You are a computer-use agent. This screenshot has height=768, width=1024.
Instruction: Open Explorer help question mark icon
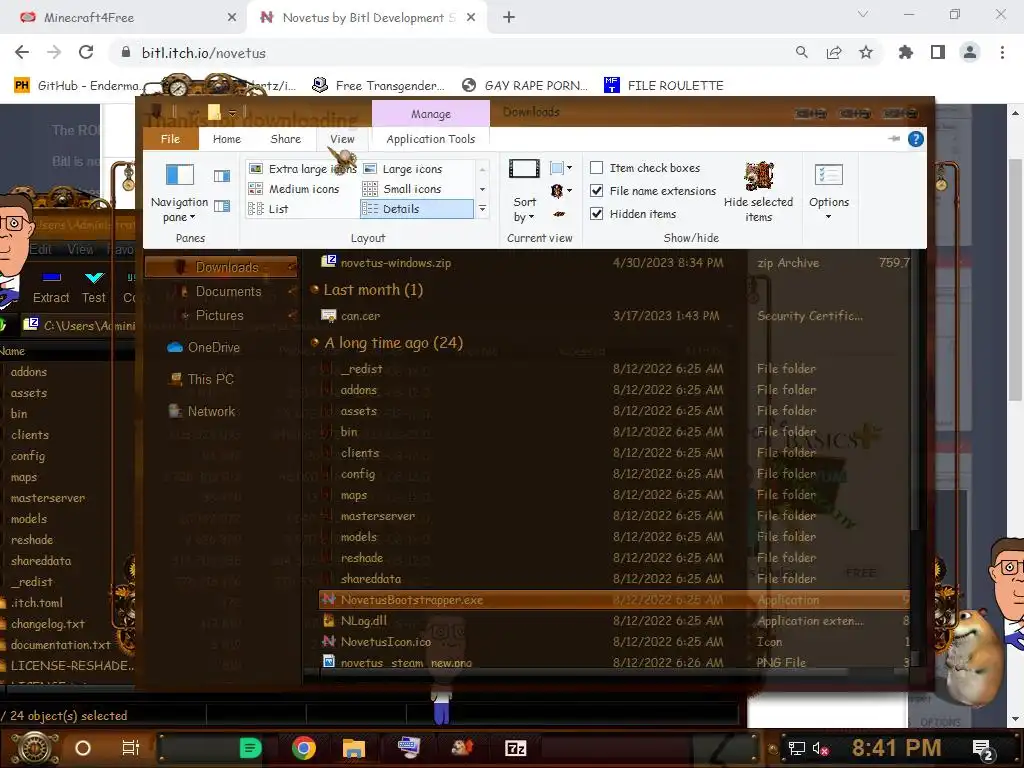tap(916, 139)
